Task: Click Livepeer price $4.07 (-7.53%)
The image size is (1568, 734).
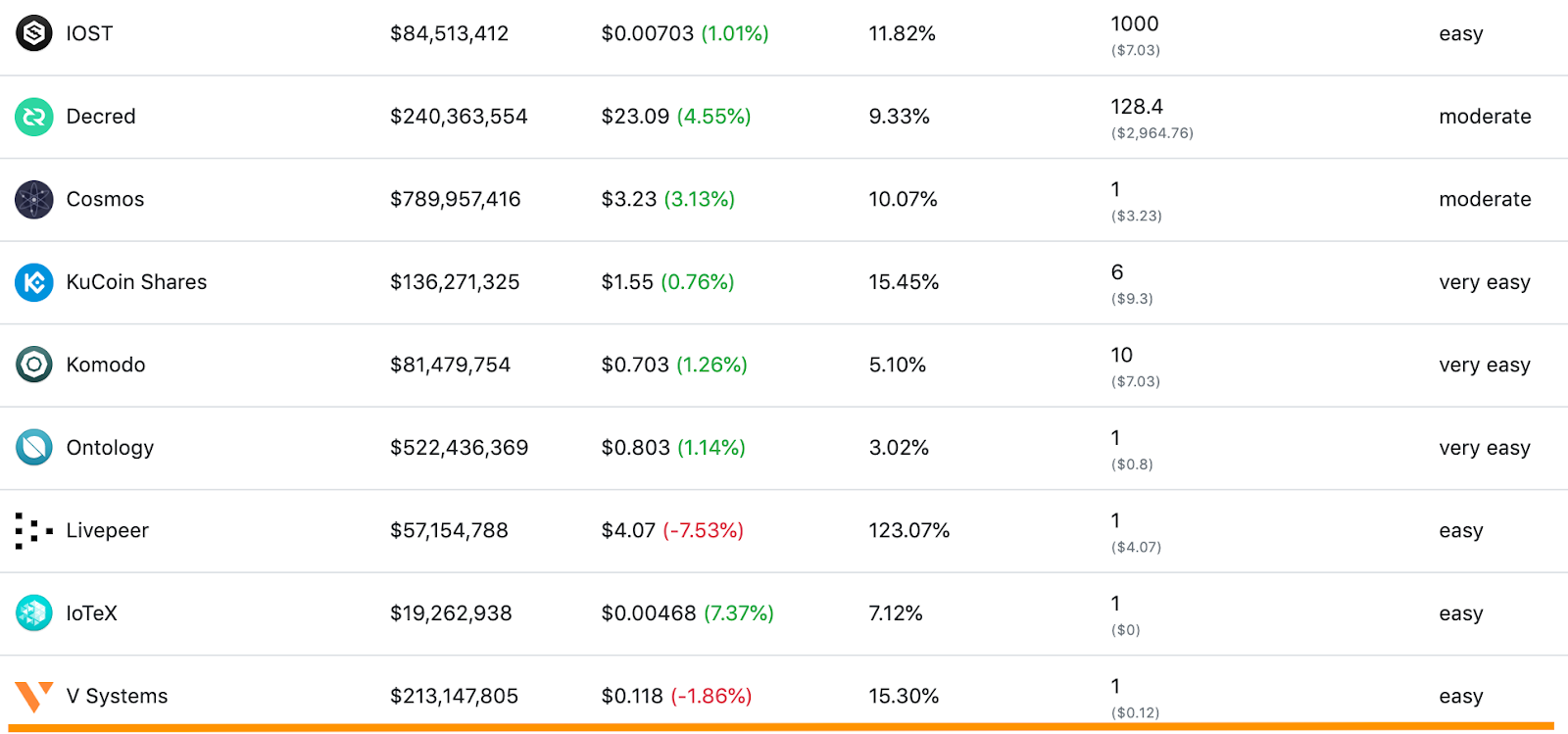Action: click(x=672, y=530)
